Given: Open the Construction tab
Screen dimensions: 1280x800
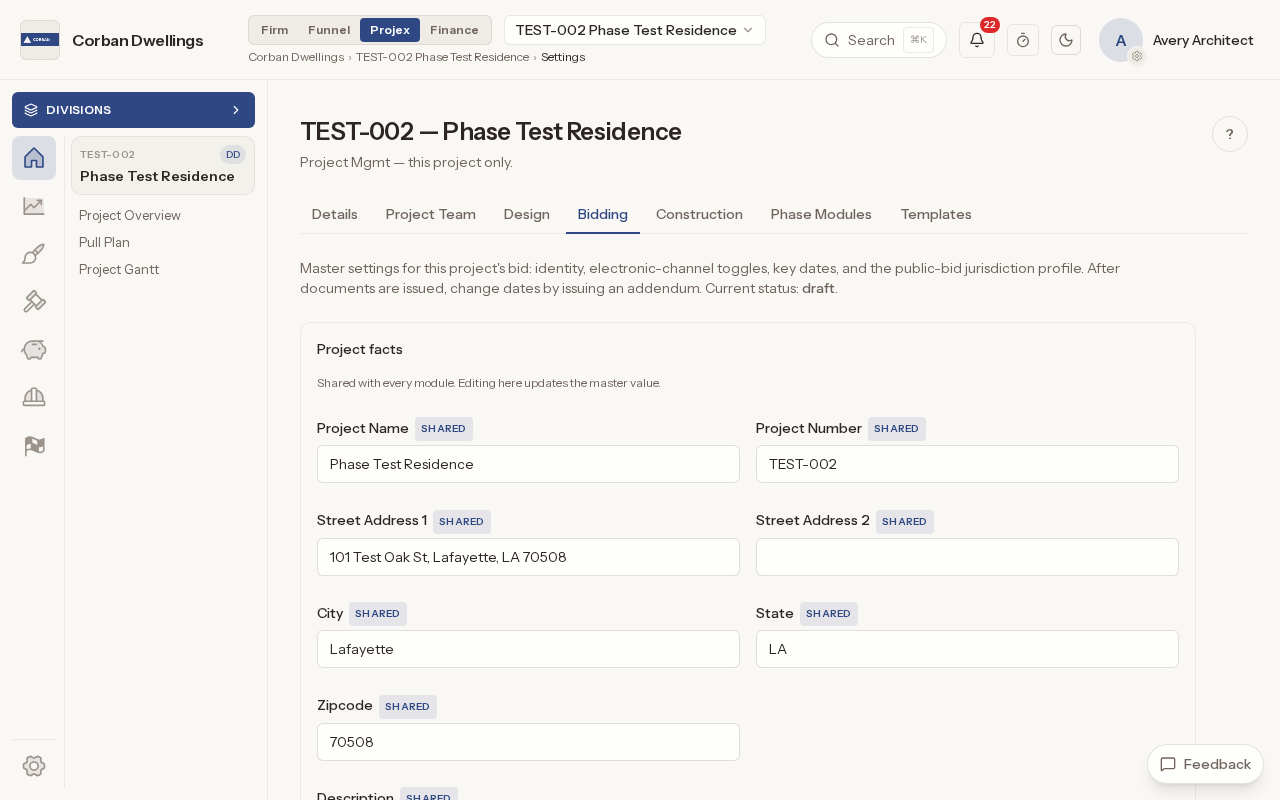Looking at the screenshot, I should (699, 214).
